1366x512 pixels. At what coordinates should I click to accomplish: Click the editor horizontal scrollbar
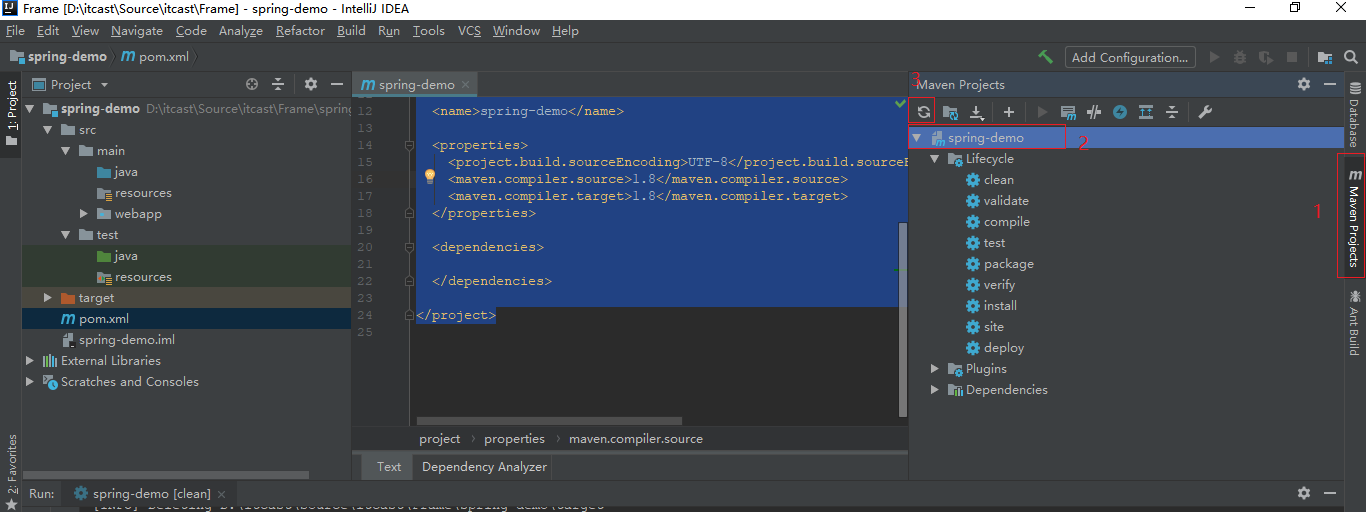point(549,421)
